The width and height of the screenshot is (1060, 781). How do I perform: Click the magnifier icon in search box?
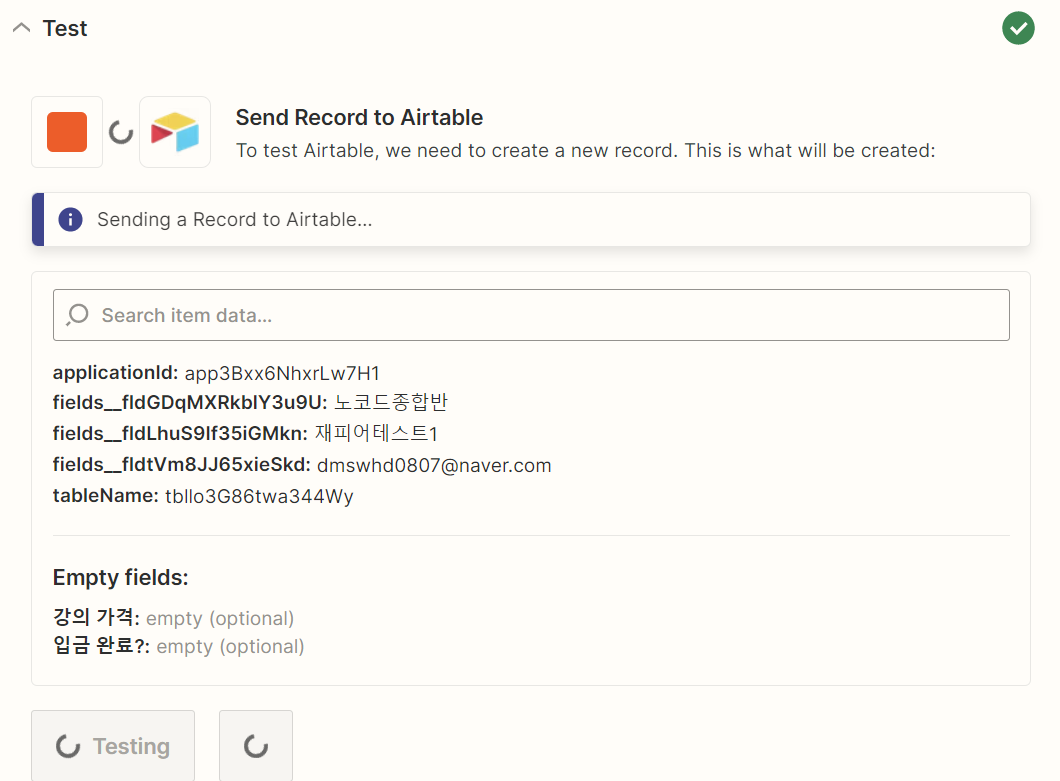coord(78,315)
